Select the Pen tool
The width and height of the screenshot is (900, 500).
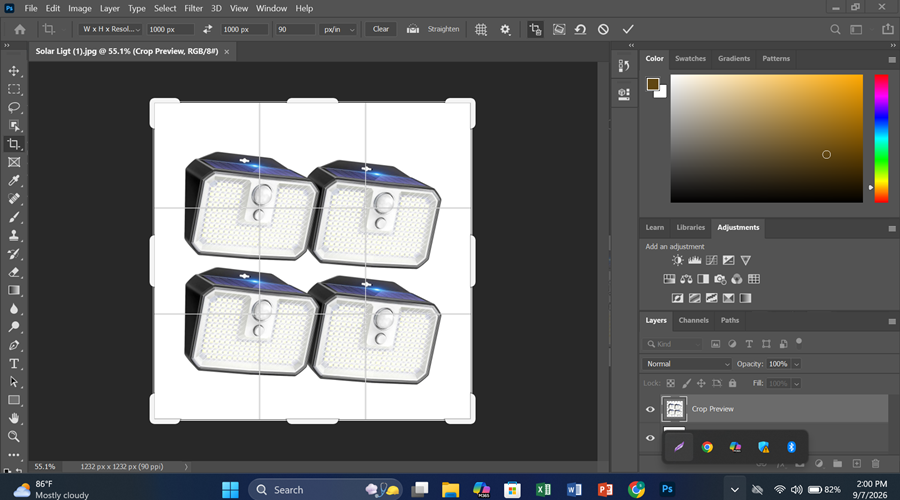click(14, 346)
